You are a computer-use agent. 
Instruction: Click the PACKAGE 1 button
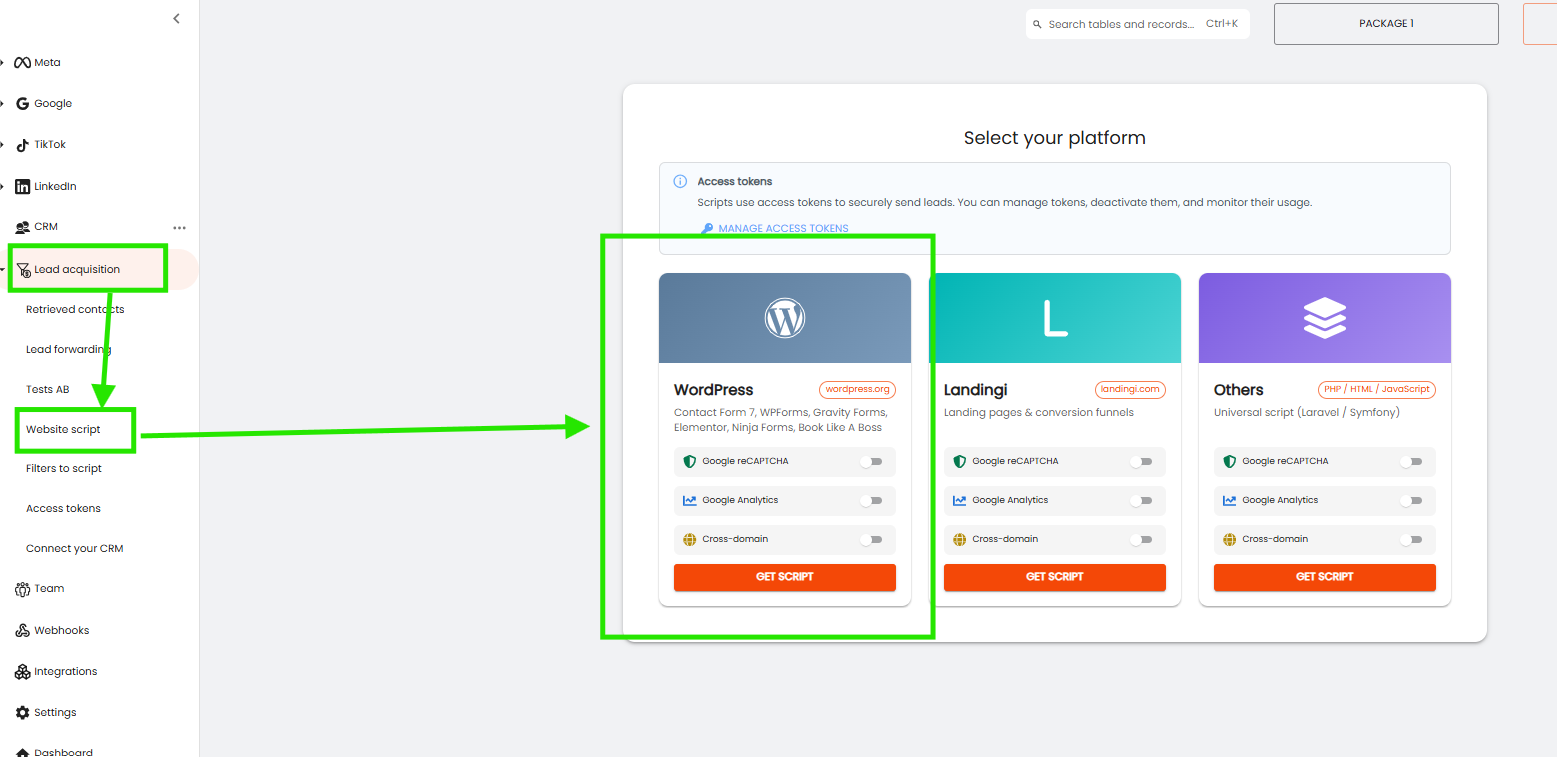pyautogui.click(x=1385, y=24)
